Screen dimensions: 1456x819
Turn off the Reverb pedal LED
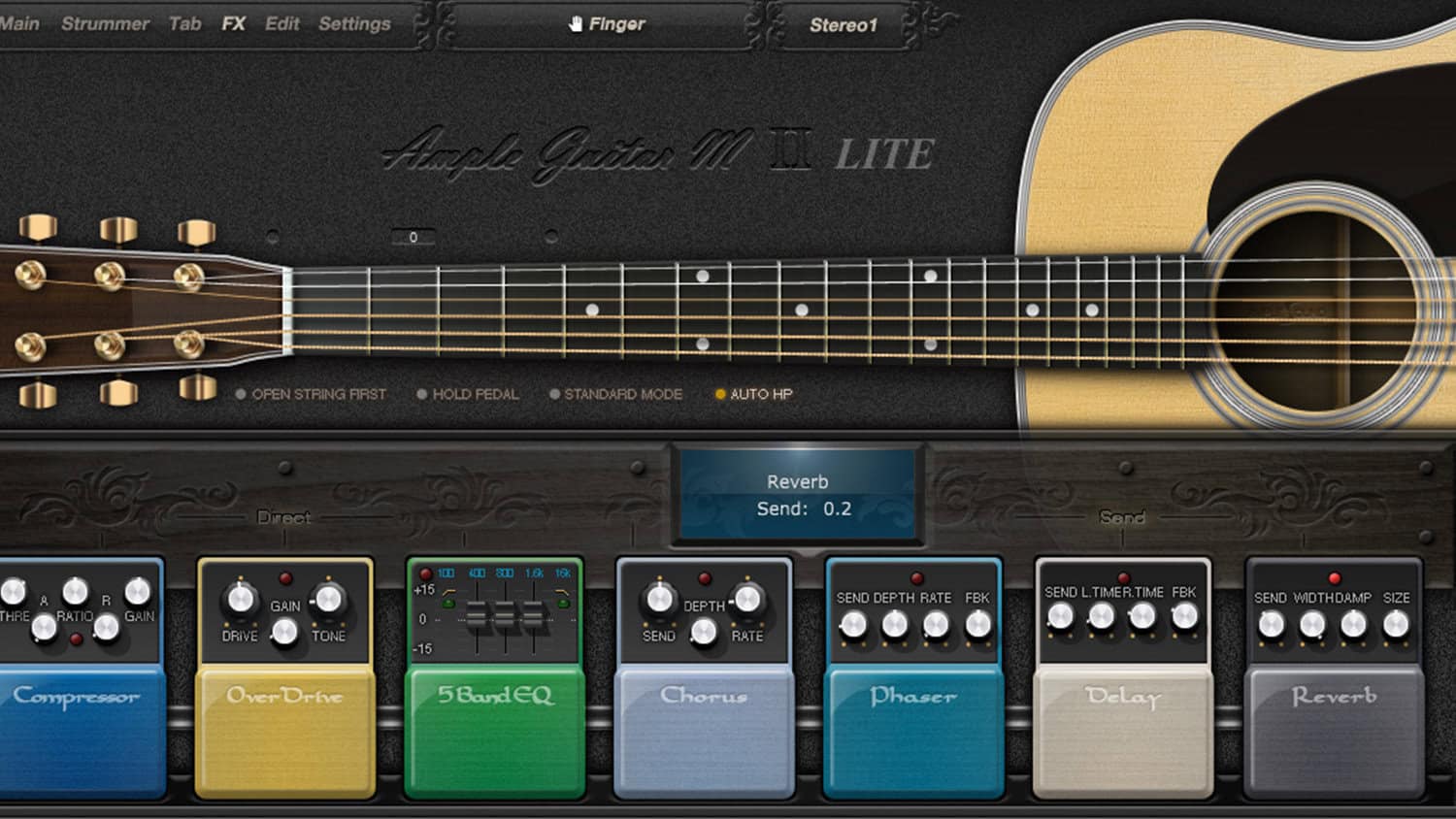coord(1335,578)
